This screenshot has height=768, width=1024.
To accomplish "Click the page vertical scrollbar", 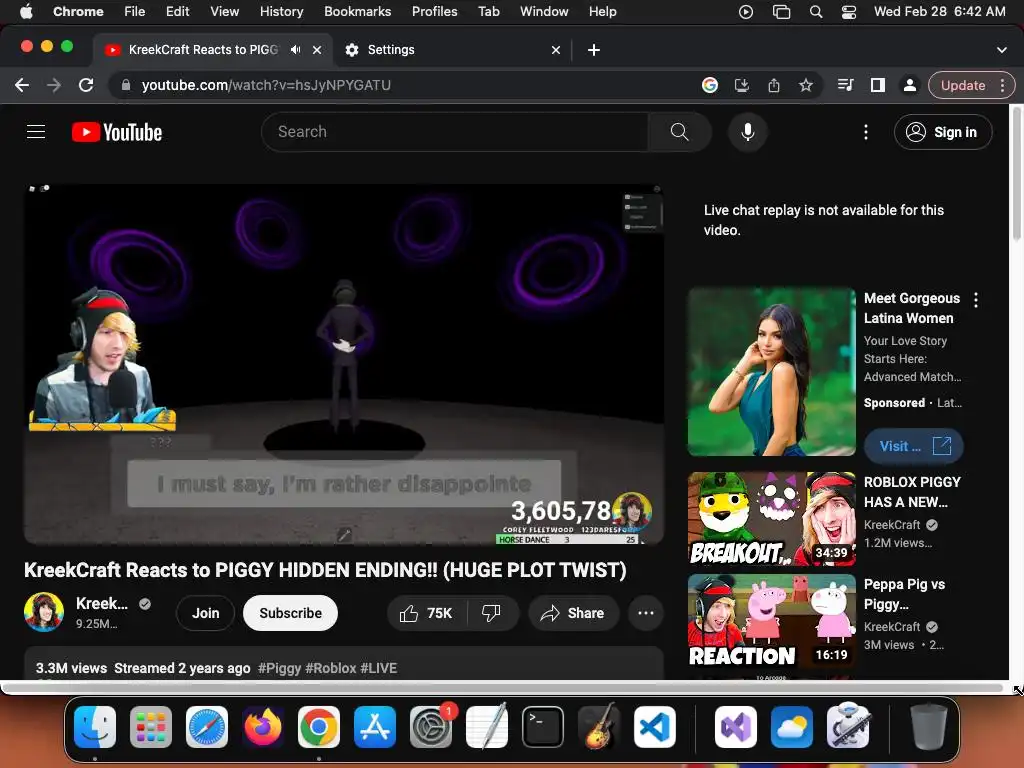I will (1016, 174).
